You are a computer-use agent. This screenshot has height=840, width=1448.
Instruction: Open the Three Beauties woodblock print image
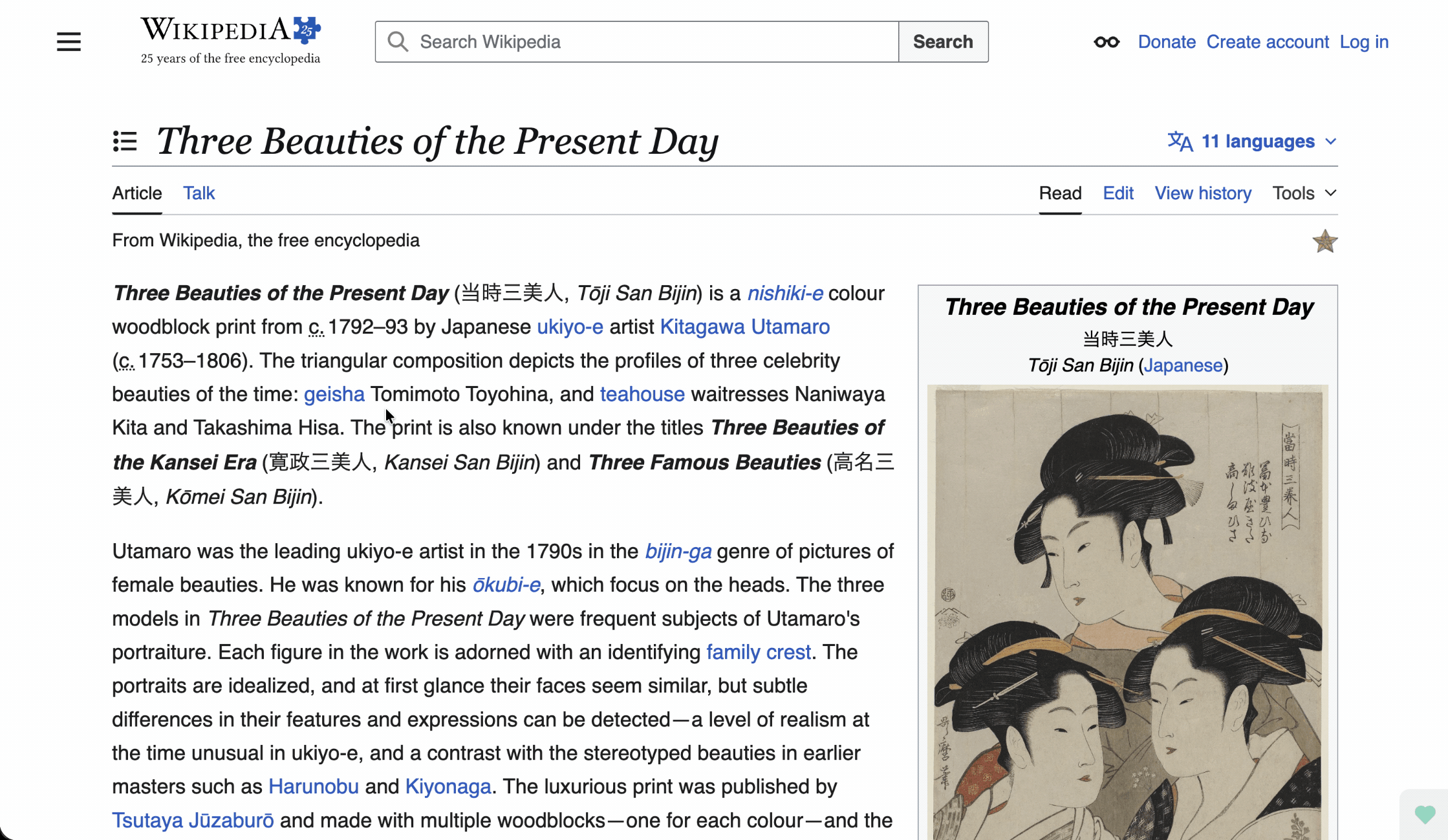(1127, 612)
